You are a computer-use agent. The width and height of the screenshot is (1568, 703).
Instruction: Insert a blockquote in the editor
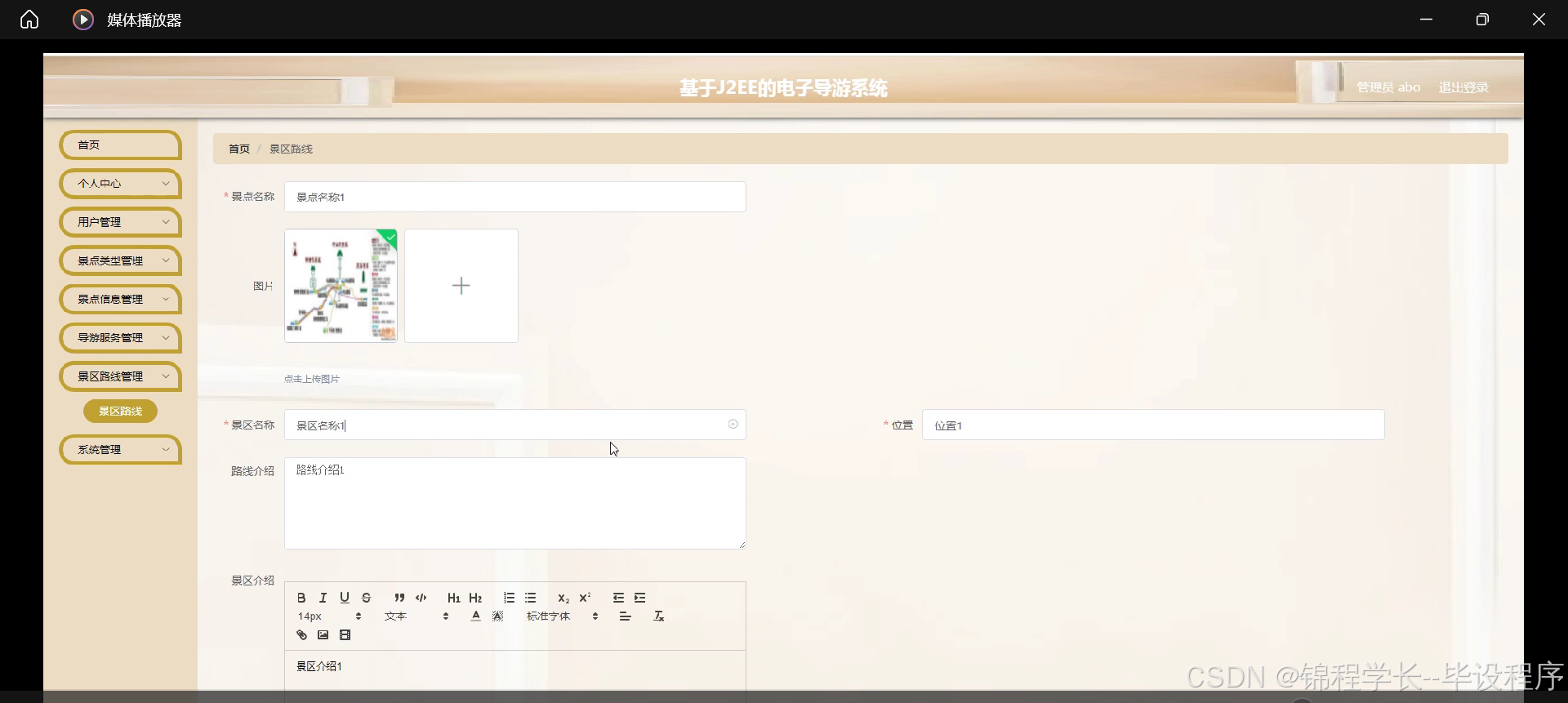click(399, 598)
